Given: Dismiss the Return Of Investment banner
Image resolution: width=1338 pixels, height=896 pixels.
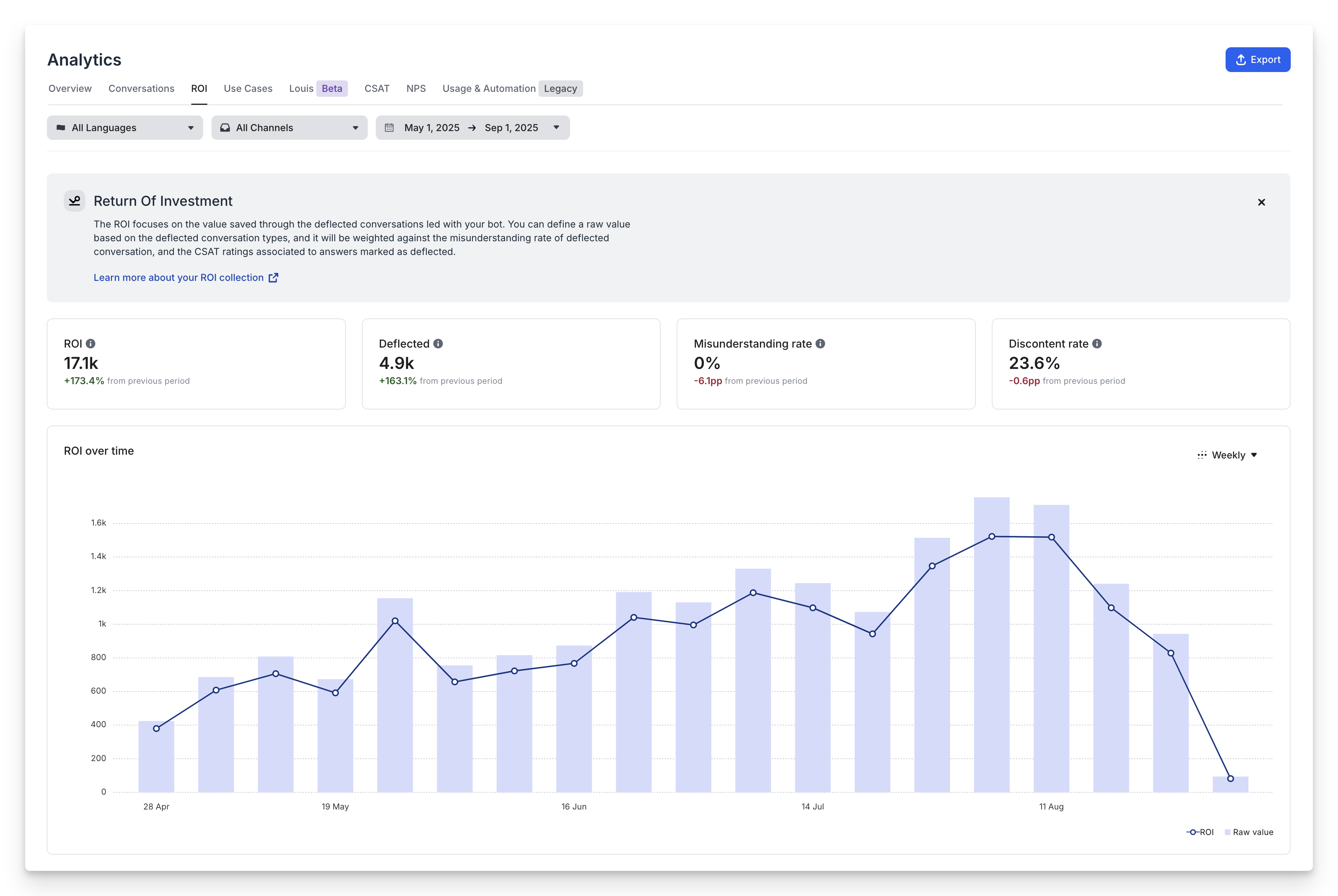Looking at the screenshot, I should click(1261, 202).
